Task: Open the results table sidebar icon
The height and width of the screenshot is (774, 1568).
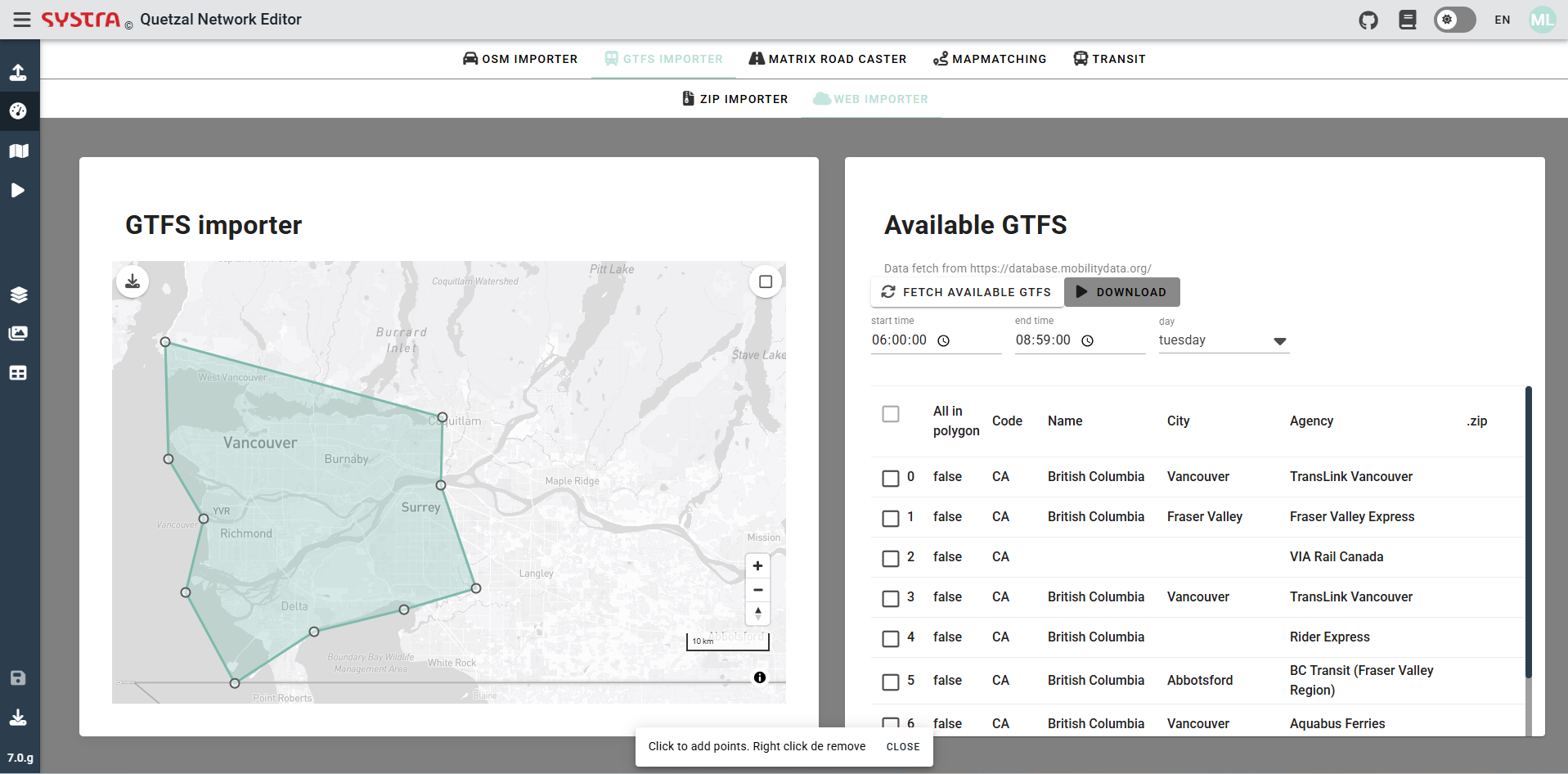Action: coord(18,373)
